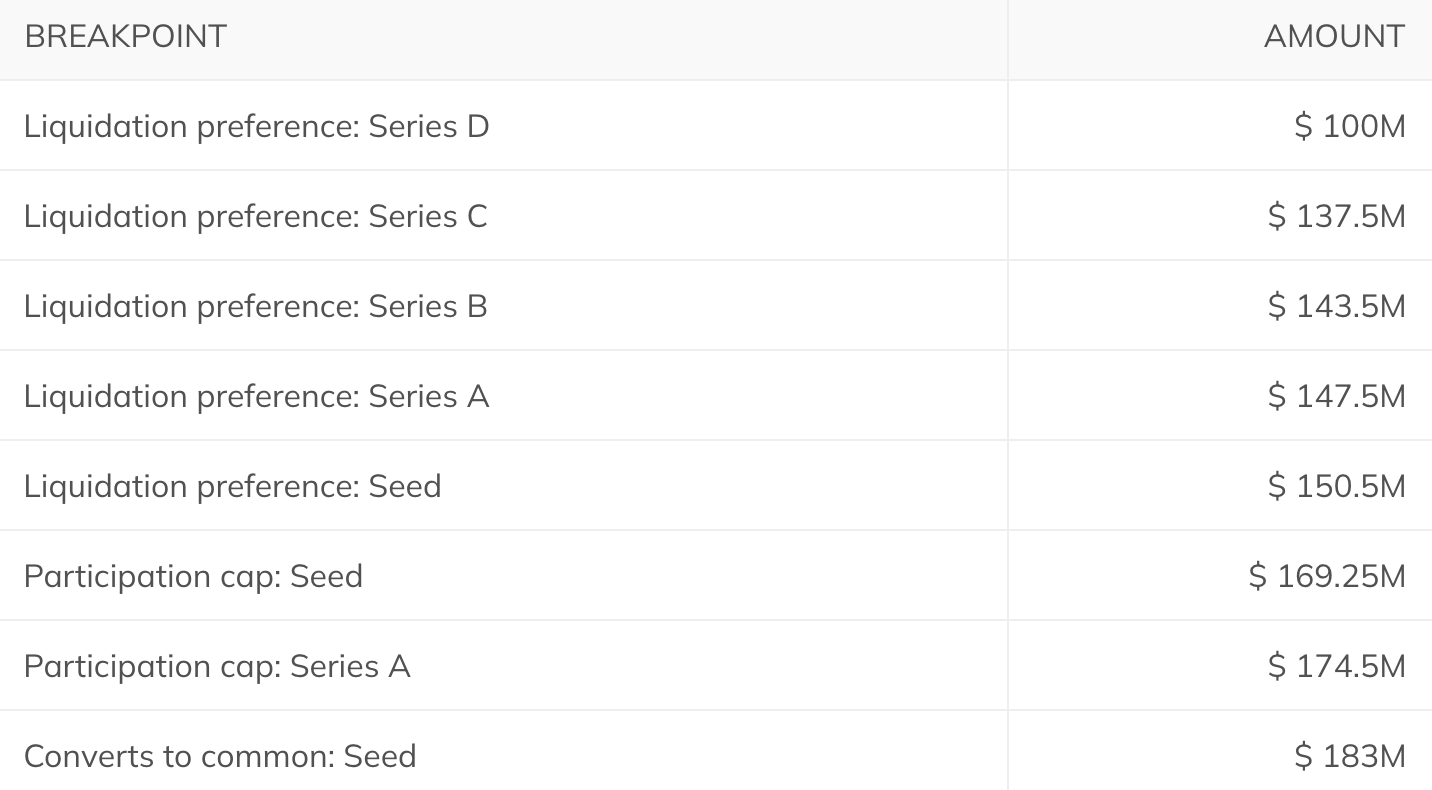1432x790 pixels.
Task: Select Participation cap: Series A row
Action: [x=716, y=665]
